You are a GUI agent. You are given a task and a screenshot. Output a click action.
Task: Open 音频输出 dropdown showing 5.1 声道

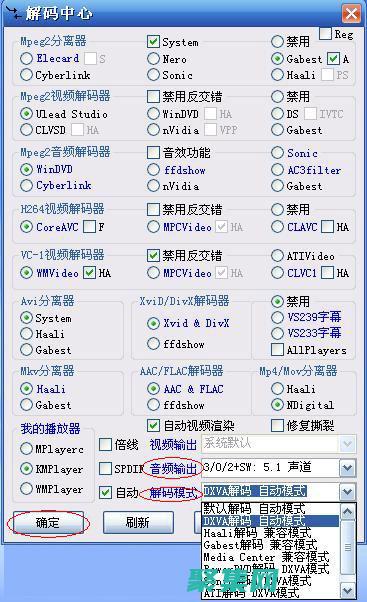(x=347, y=468)
